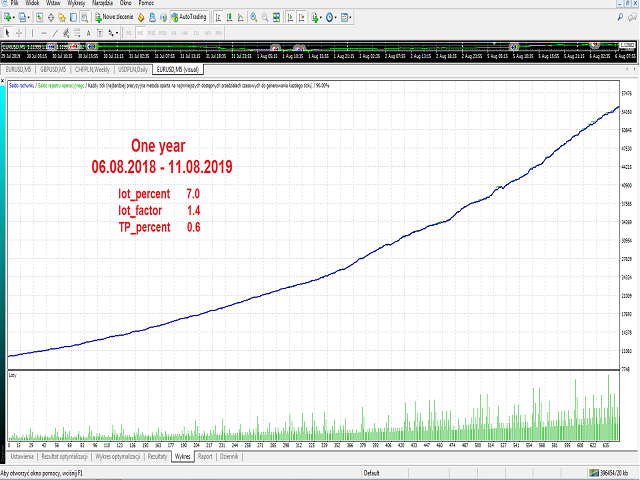The image size is (640, 480).
Task: Click the connection status 396454/20 kb
Action: [x=609, y=473]
